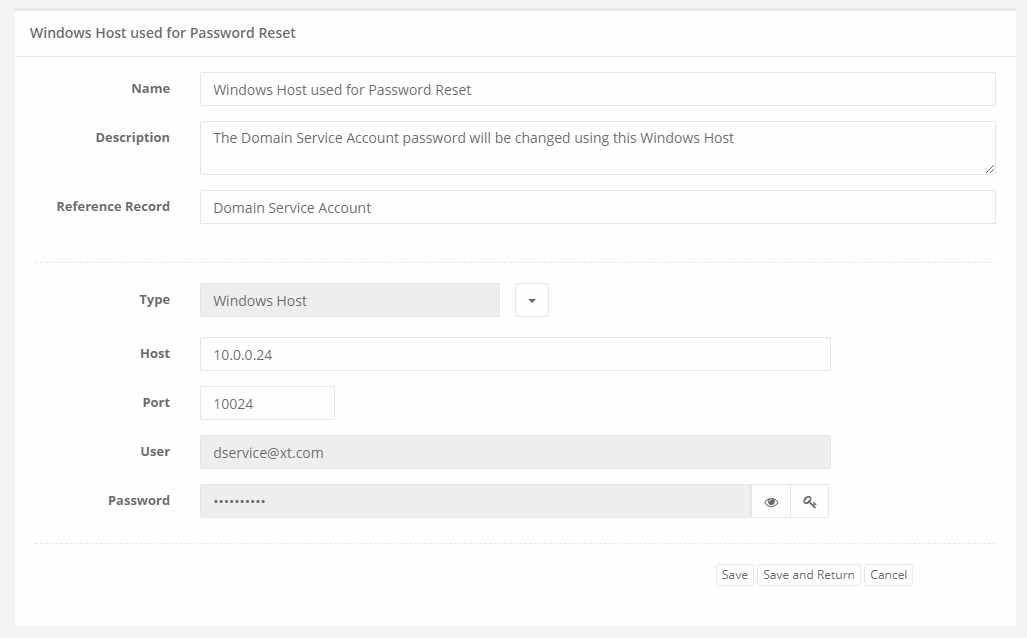Viewport: 1027px width, 638px height.
Task: Click the Type label
Action: (x=154, y=300)
